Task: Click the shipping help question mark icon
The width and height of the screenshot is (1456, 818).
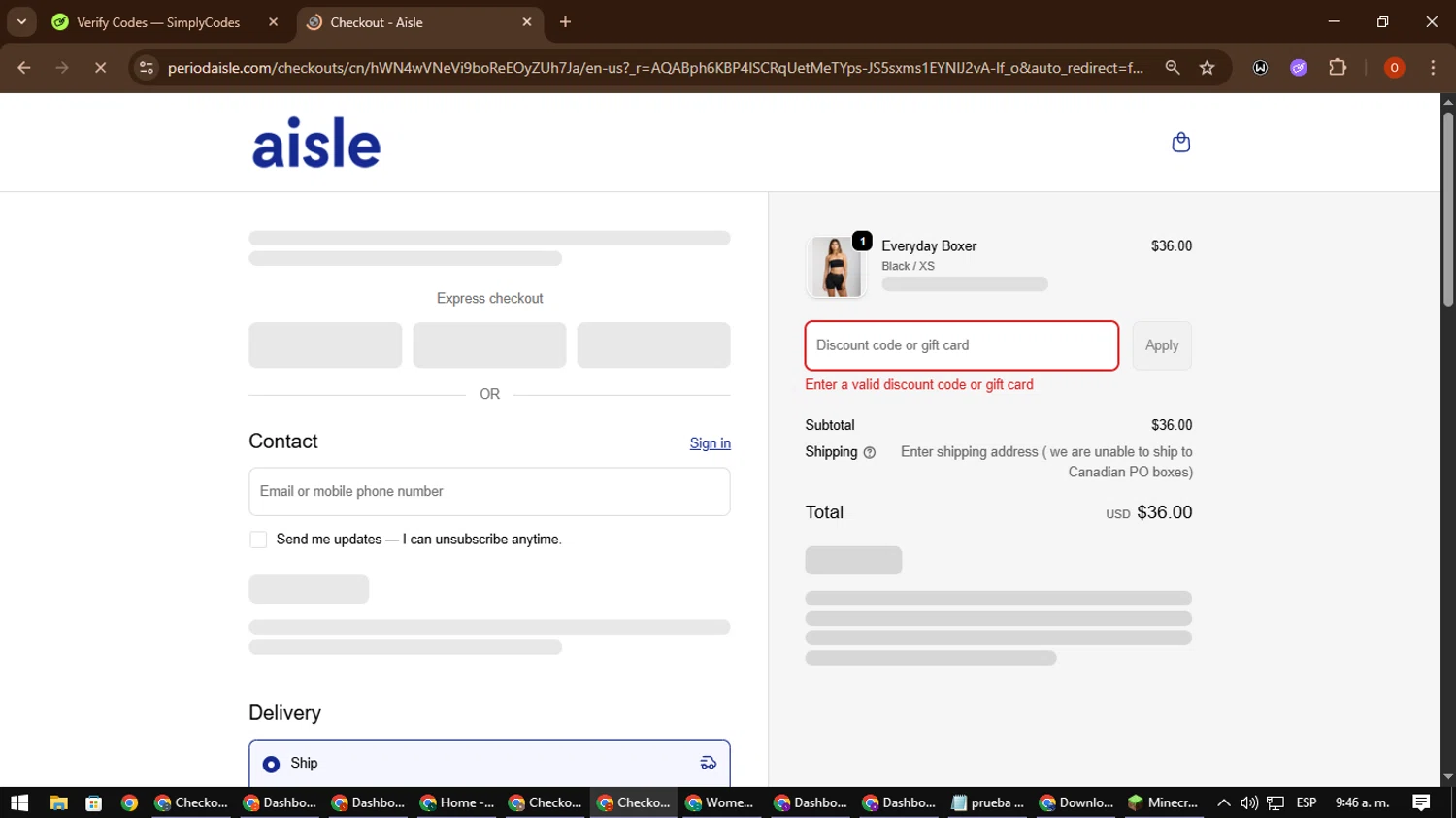Action: click(870, 453)
